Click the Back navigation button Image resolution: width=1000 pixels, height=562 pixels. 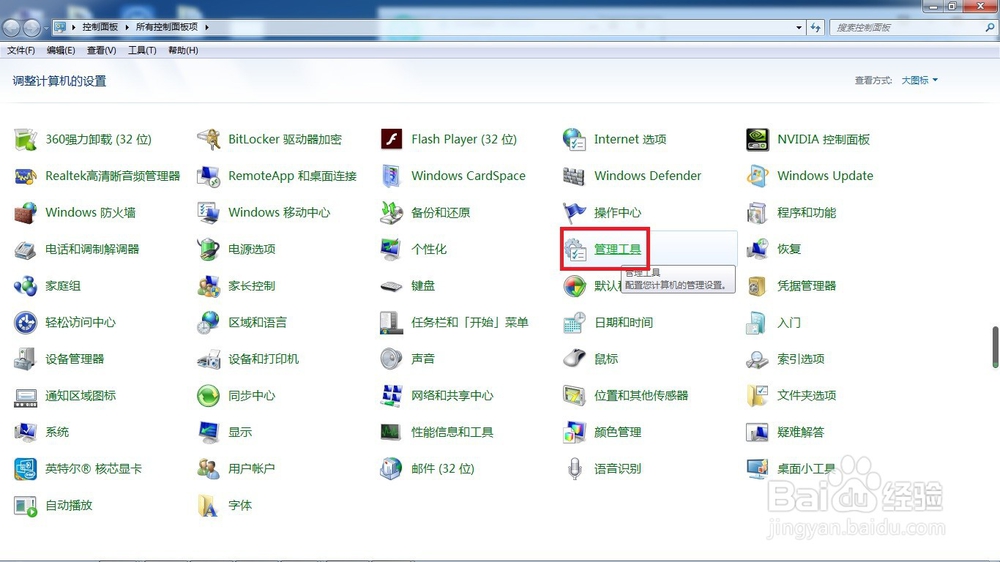pyautogui.click(x=11, y=27)
